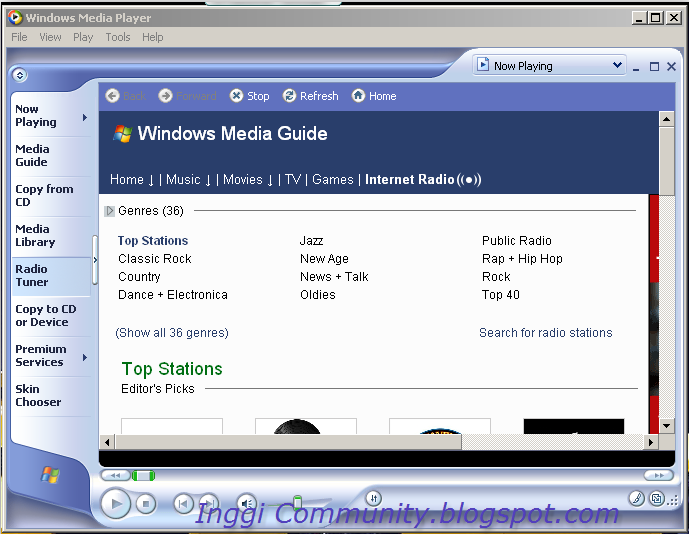Click the Windows logo at sidebar bottom

[50, 475]
